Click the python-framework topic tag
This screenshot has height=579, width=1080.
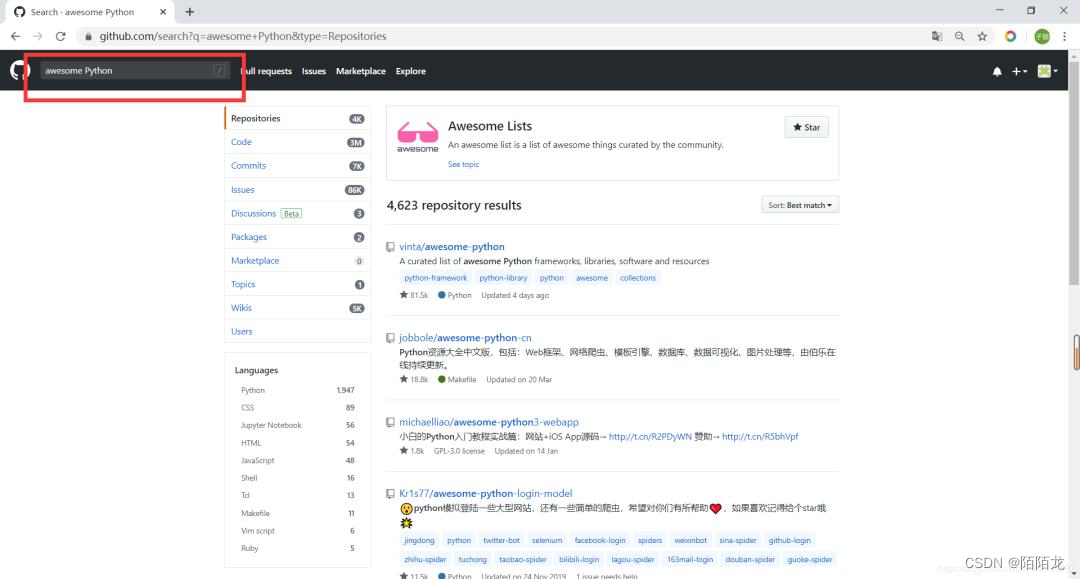[435, 278]
